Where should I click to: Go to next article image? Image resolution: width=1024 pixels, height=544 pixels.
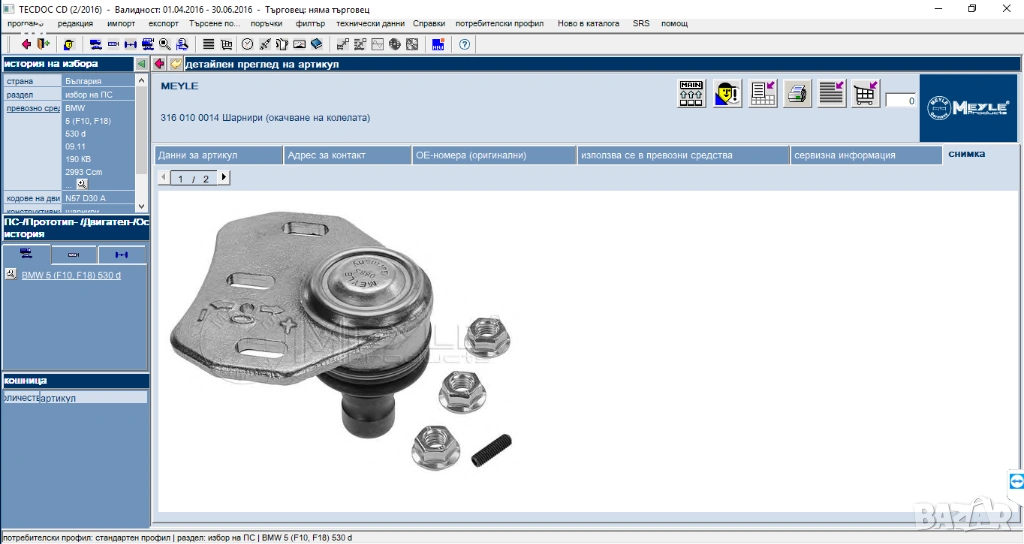(223, 178)
